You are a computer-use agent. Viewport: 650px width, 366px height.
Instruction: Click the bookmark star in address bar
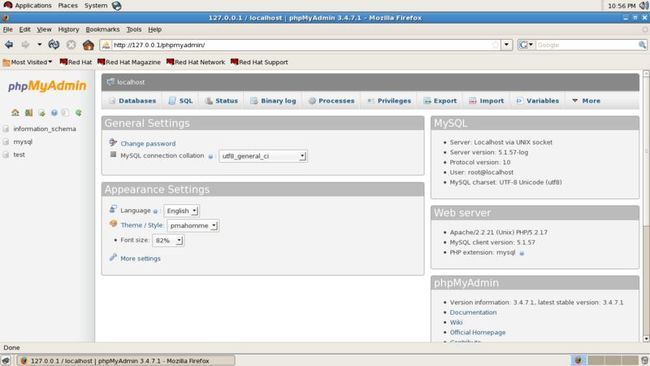pos(495,45)
